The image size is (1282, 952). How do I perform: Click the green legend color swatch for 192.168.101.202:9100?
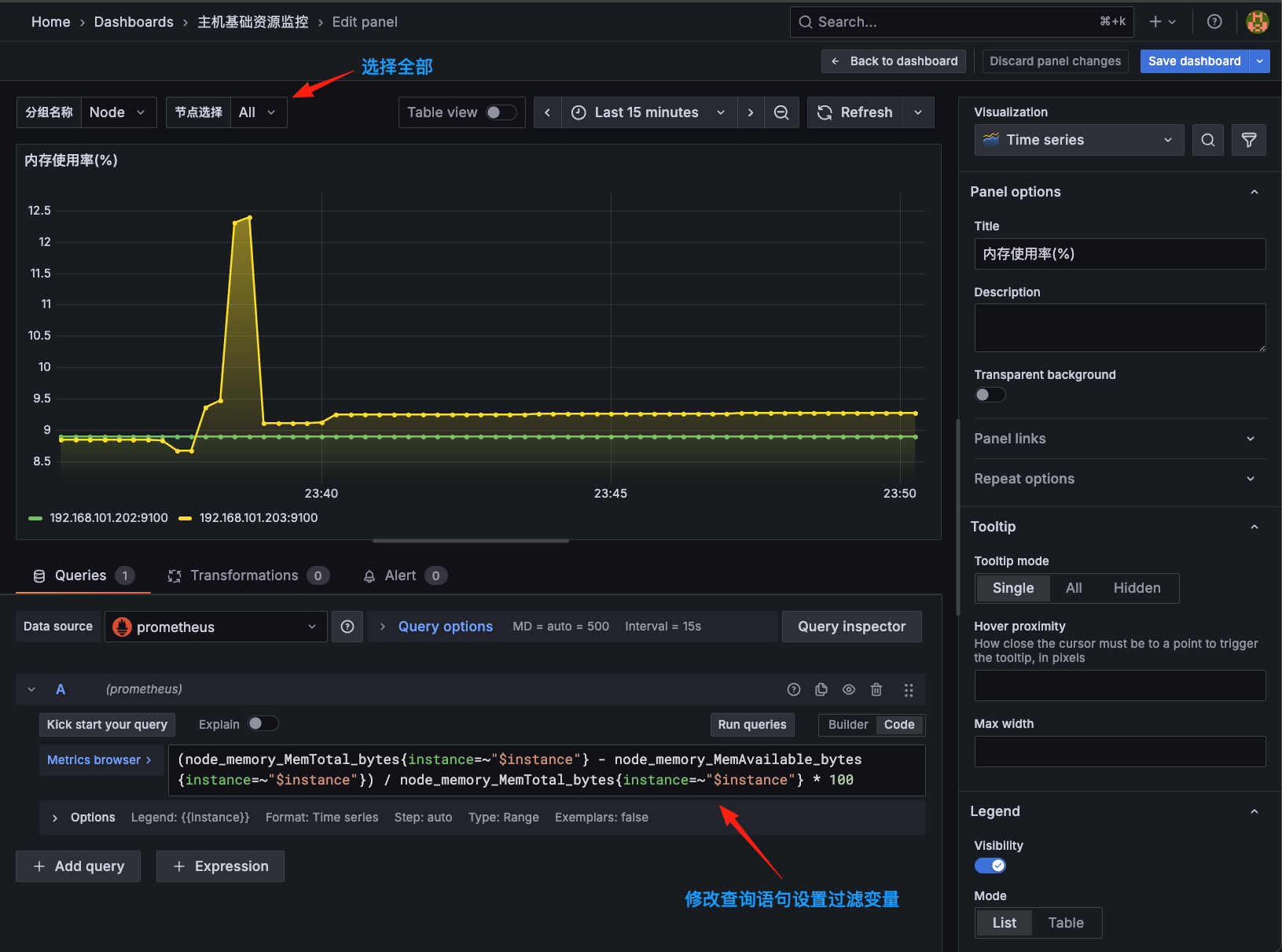(x=35, y=518)
